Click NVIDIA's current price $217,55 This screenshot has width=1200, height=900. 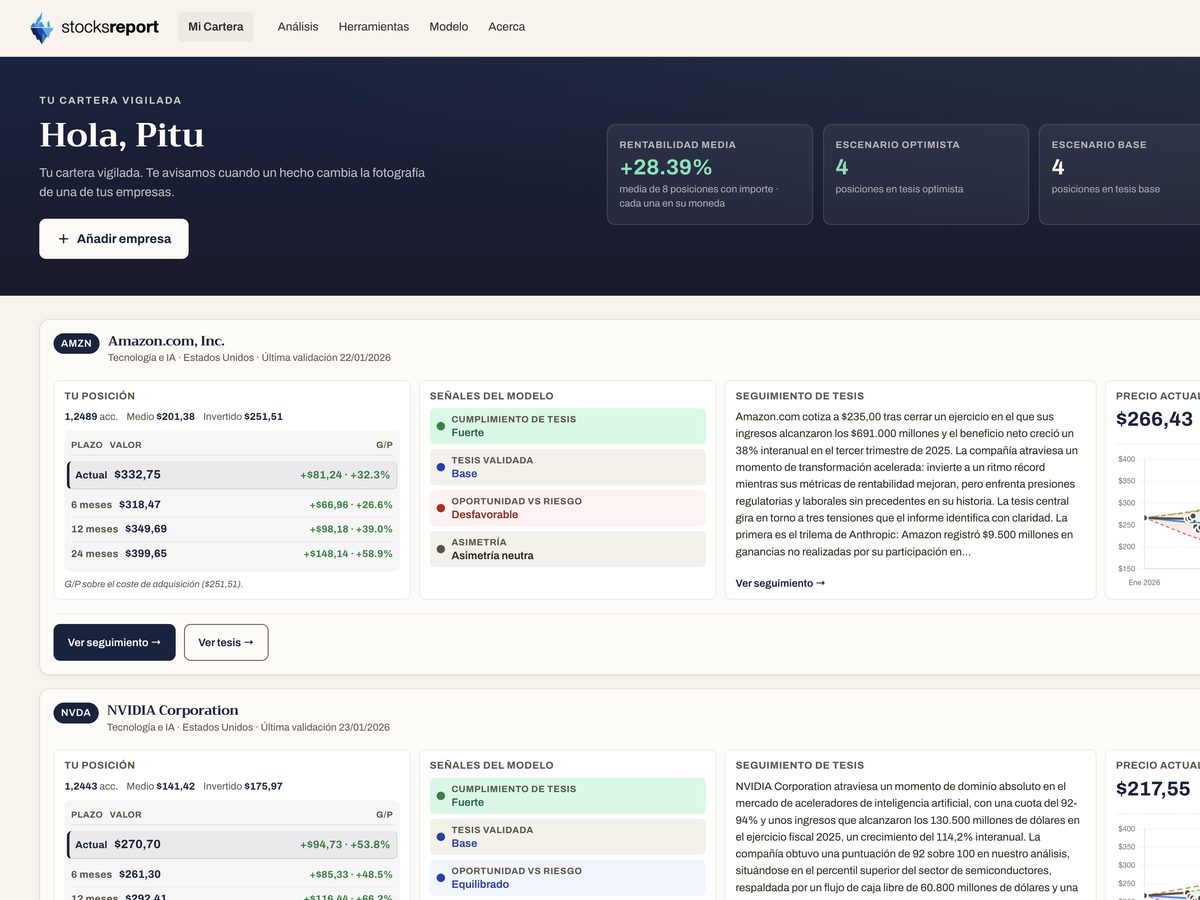coord(1153,789)
